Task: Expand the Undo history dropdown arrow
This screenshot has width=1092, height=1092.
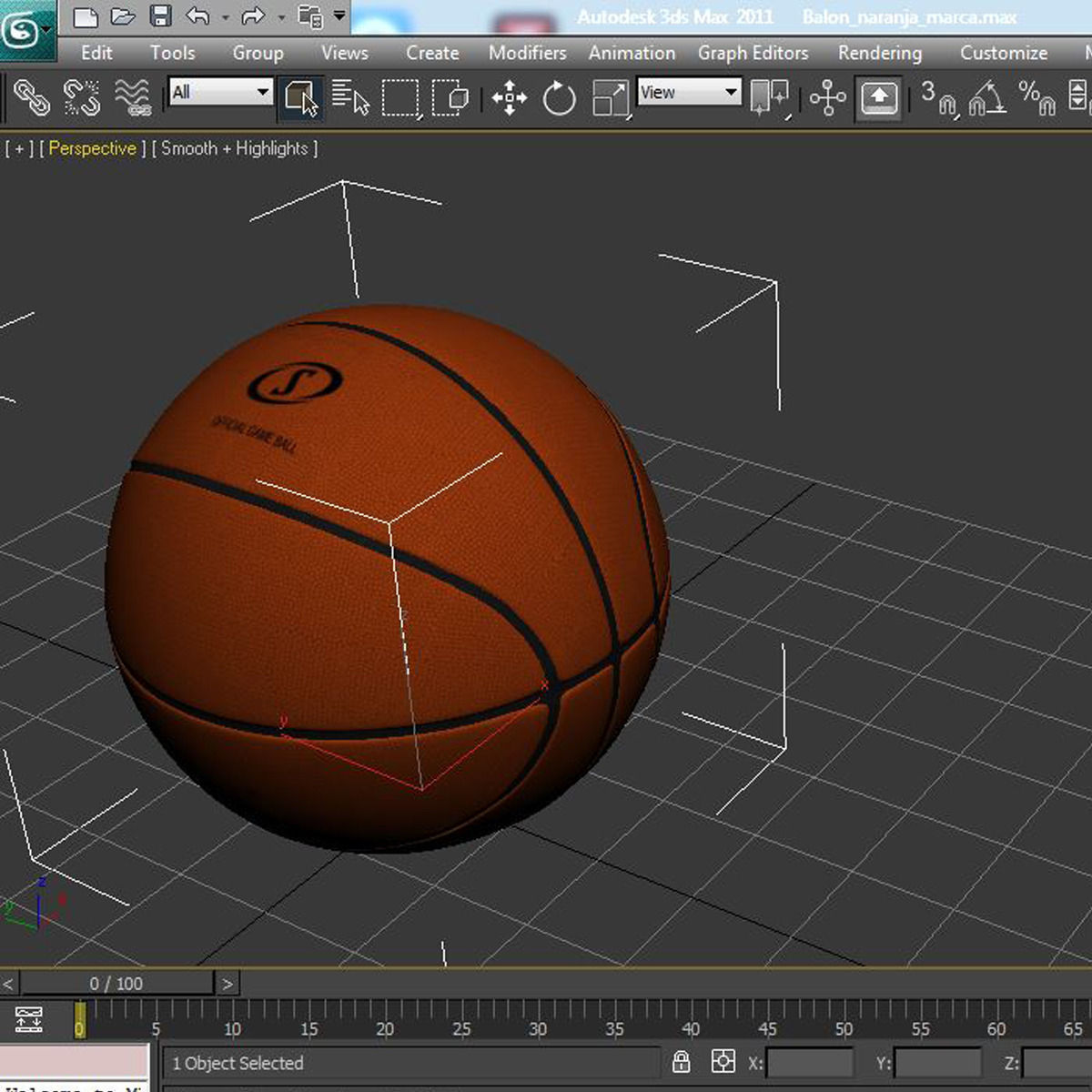Action: (225, 17)
